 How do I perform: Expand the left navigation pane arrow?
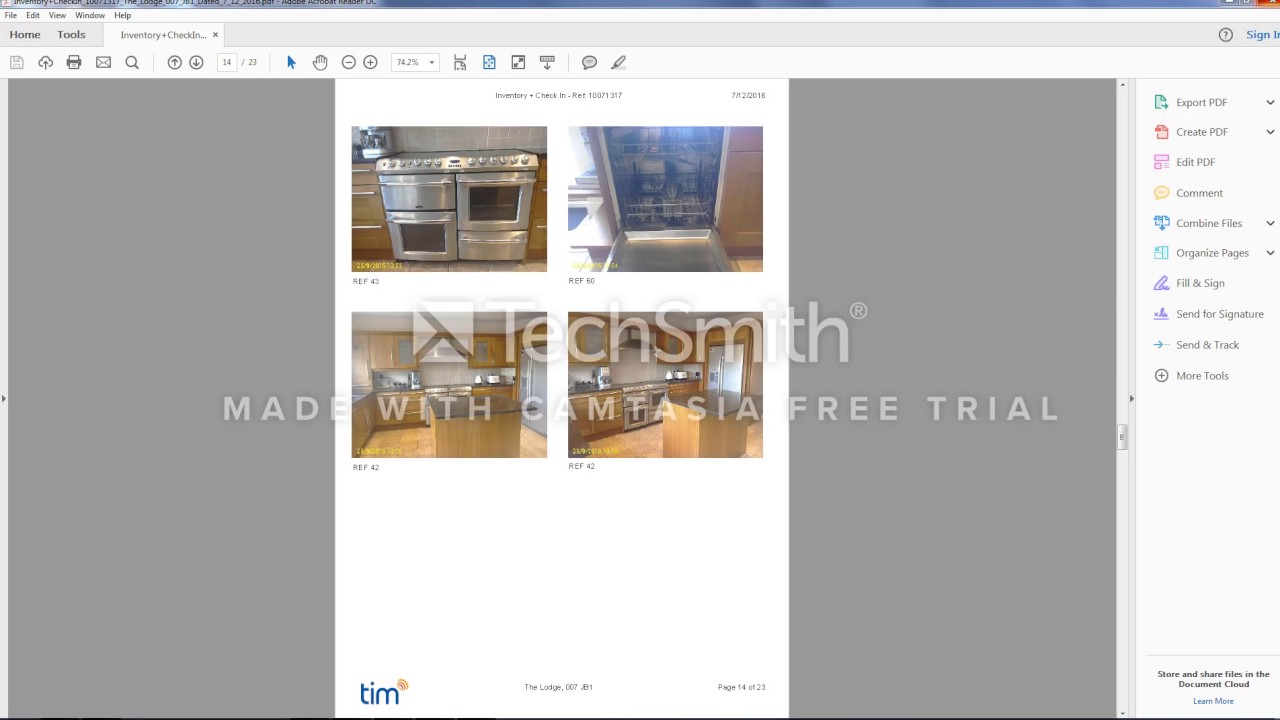[x=4, y=398]
